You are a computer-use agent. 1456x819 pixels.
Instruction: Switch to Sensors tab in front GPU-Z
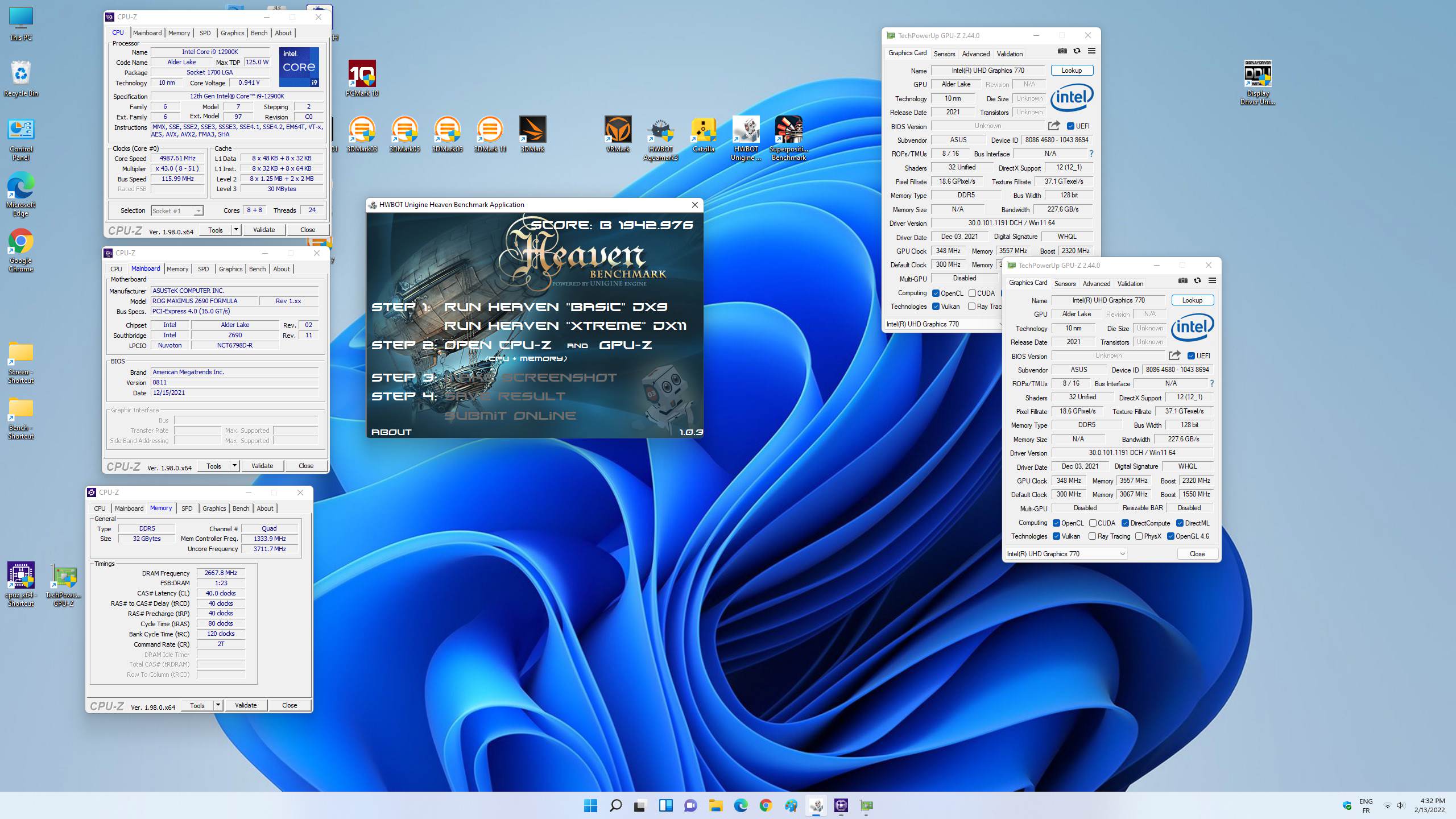1065,283
